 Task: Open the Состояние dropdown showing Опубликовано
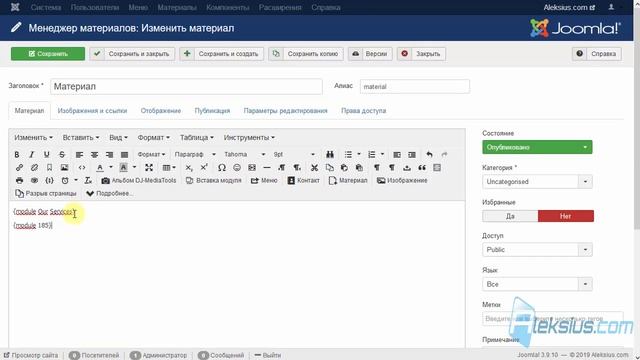pos(537,147)
